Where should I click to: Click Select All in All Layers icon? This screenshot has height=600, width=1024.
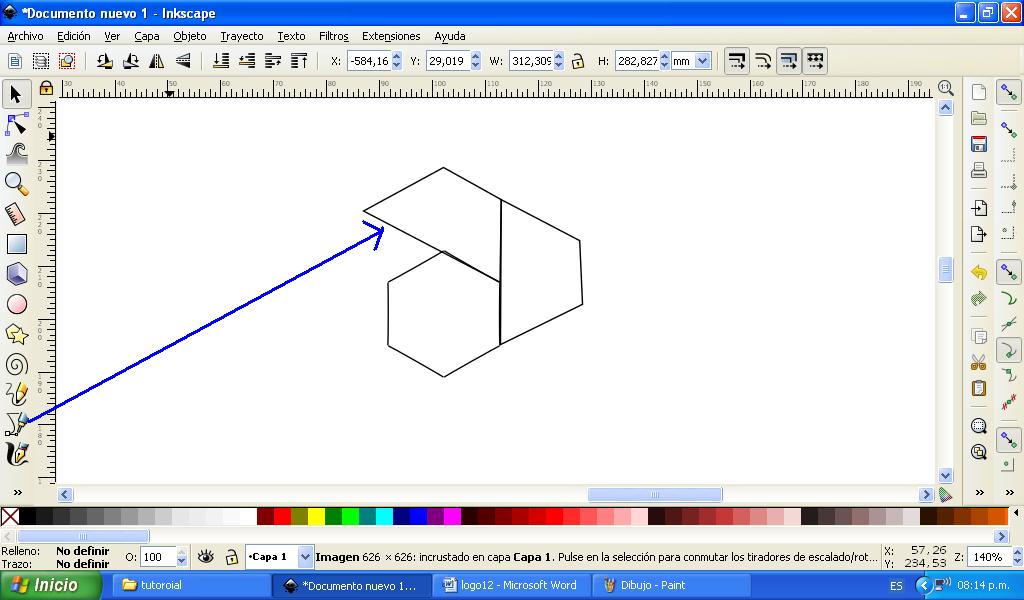click(40, 61)
